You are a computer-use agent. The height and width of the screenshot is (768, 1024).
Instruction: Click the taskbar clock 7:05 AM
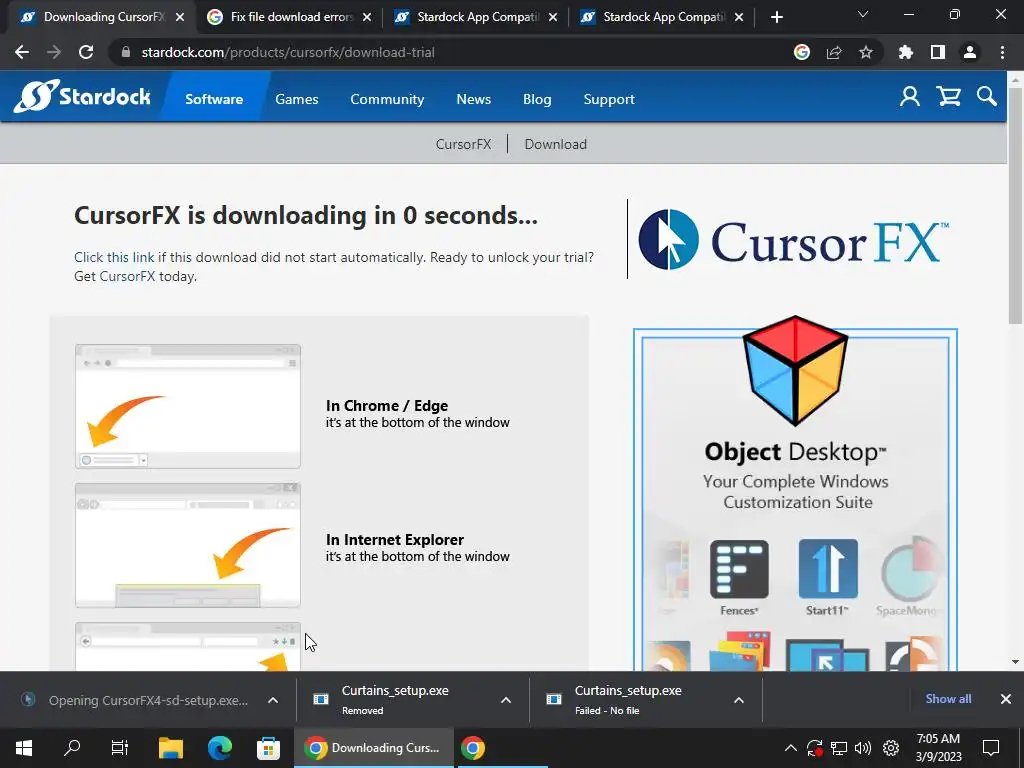[938, 748]
